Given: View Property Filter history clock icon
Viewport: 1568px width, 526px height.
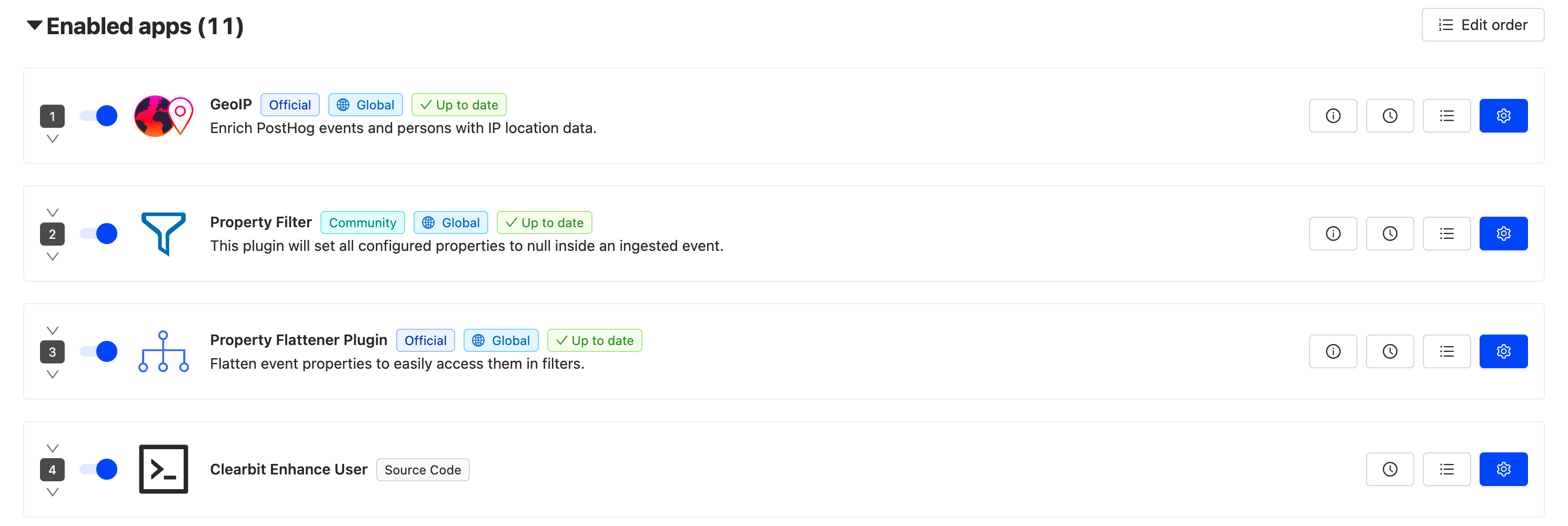Looking at the screenshot, I should 1389,234.
